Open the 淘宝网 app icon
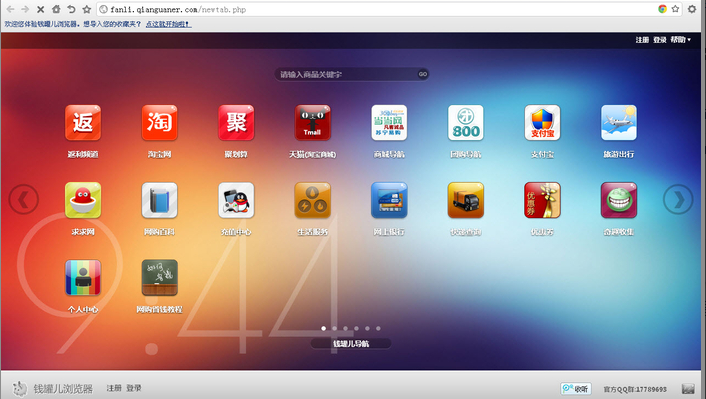 (x=159, y=123)
